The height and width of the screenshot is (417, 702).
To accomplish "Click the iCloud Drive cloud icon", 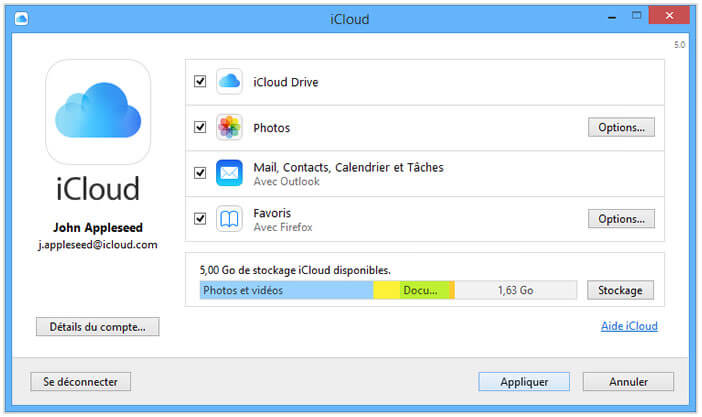I will [x=230, y=82].
